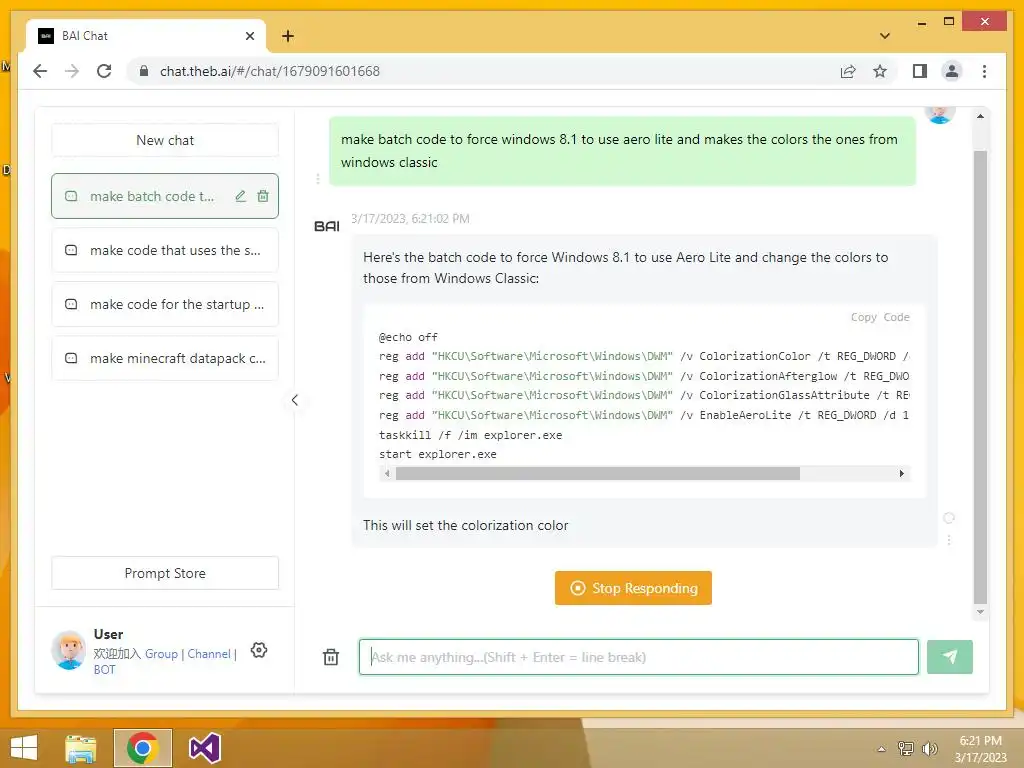This screenshot has height=768, width=1024.
Task: Open 'make code that uses the s...' chat
Action: (x=165, y=250)
